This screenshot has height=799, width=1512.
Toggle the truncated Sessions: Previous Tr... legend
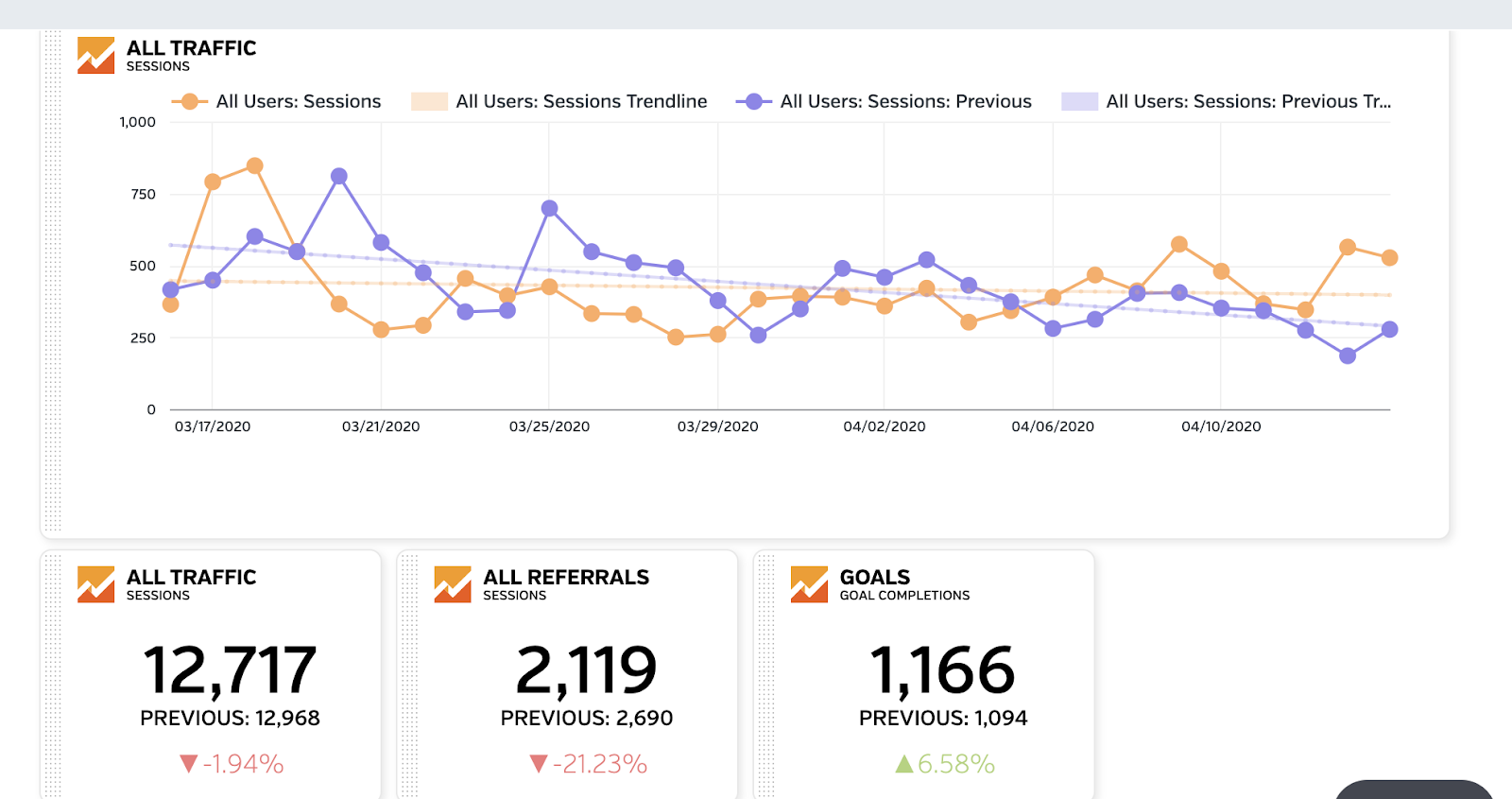click(x=1227, y=101)
